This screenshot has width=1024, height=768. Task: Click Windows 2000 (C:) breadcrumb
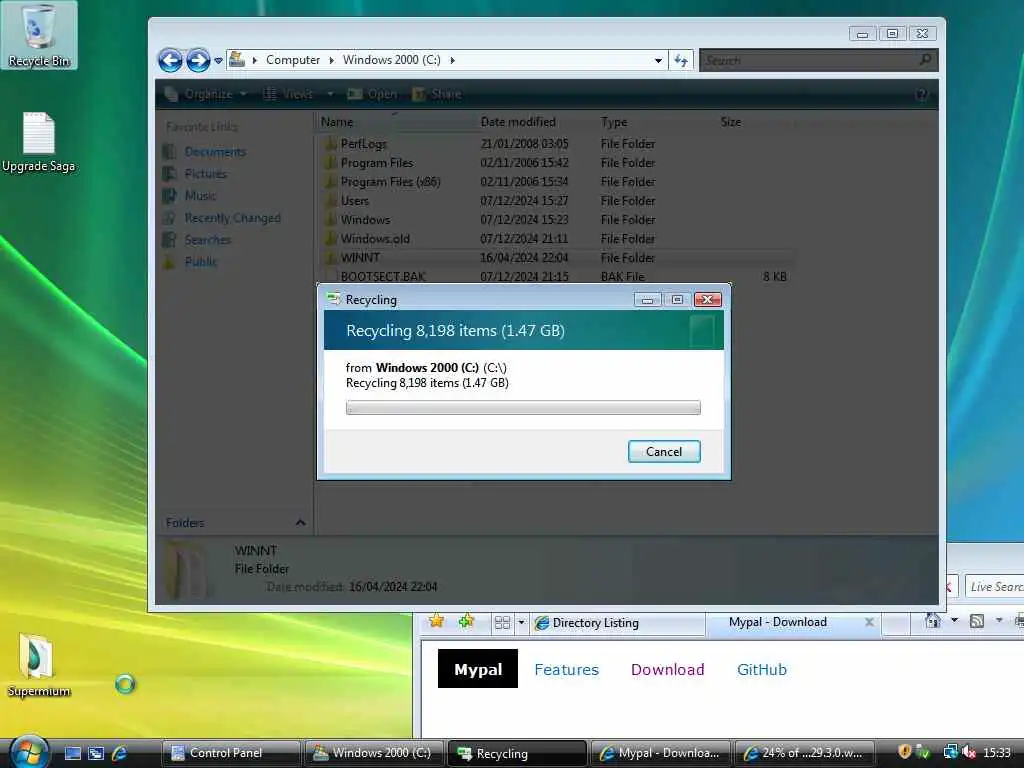391,60
